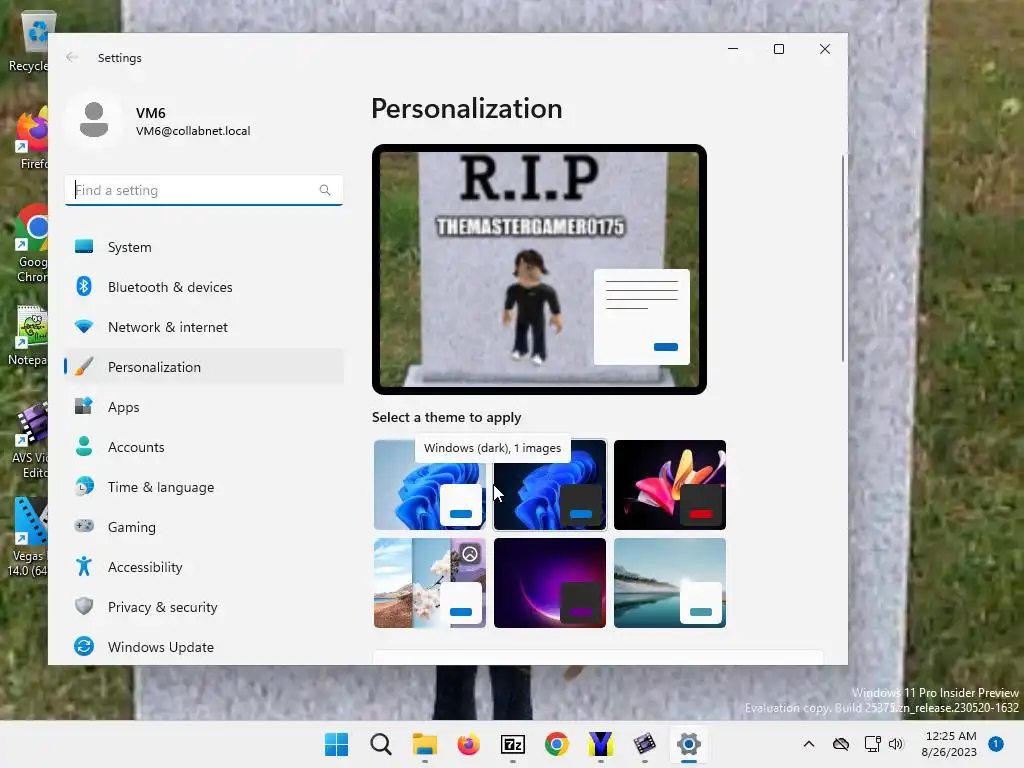Click the Privacy shield icon
This screenshot has width=1024, height=768.
84,606
